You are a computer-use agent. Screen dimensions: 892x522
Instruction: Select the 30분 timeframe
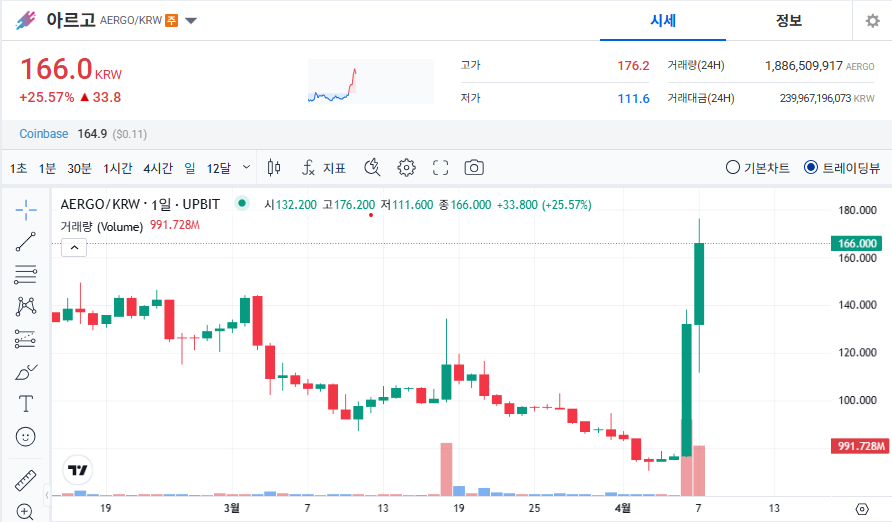[x=79, y=168]
